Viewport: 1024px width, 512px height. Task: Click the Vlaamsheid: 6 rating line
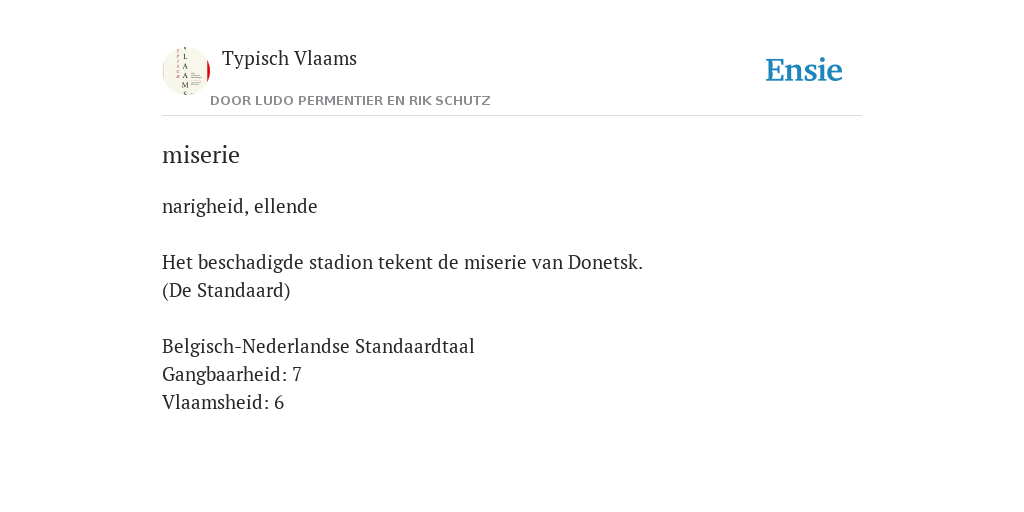tap(223, 402)
